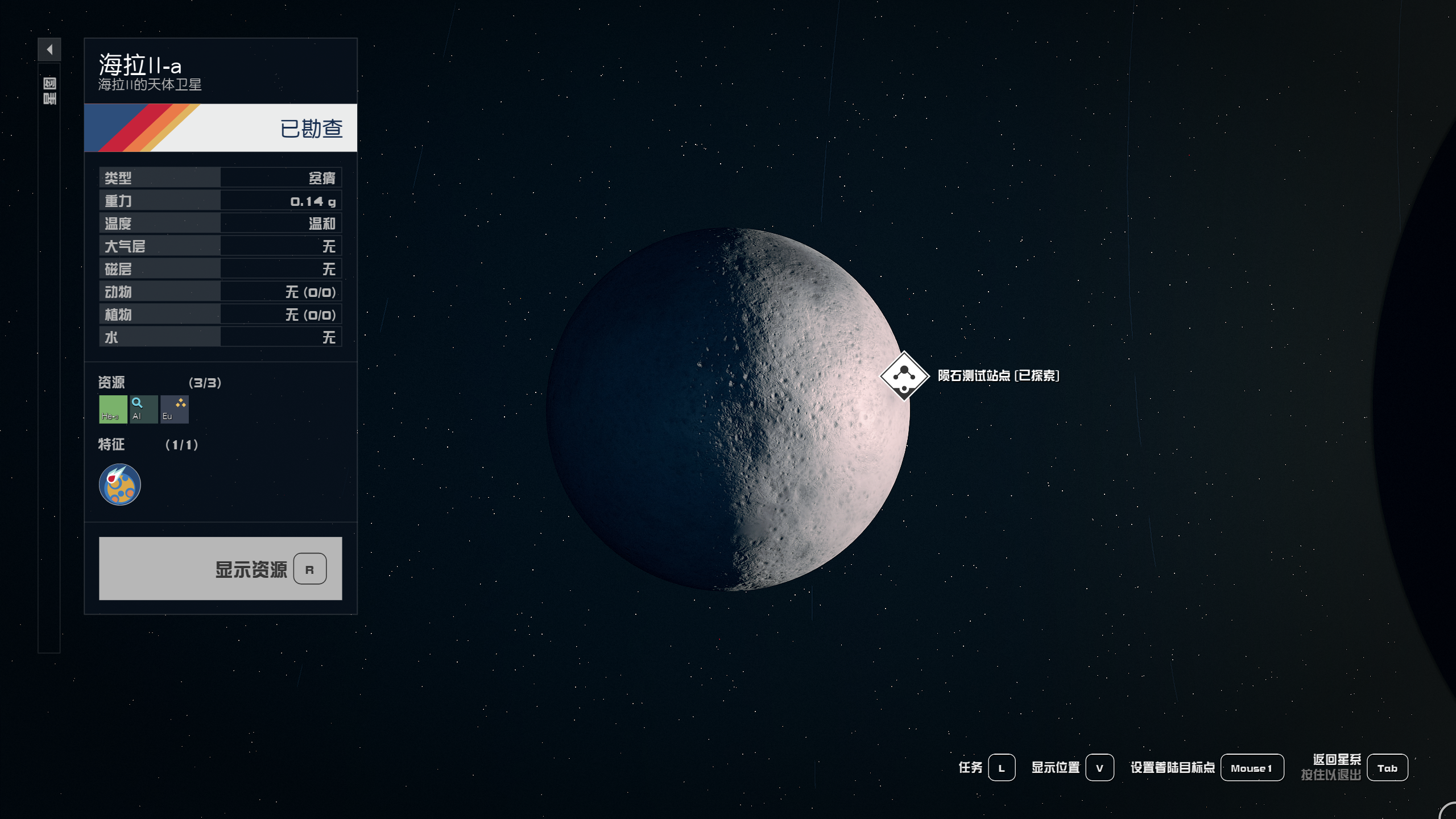
Task: Click the 海拉II-a planet title
Action: pos(140,65)
